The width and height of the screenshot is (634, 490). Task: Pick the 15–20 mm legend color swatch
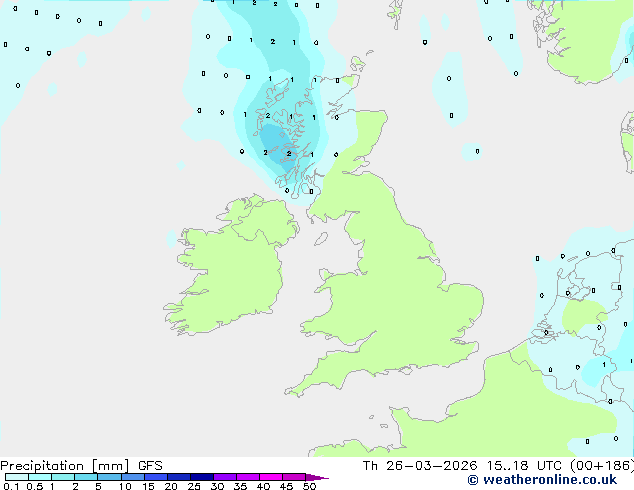[x=156, y=477]
